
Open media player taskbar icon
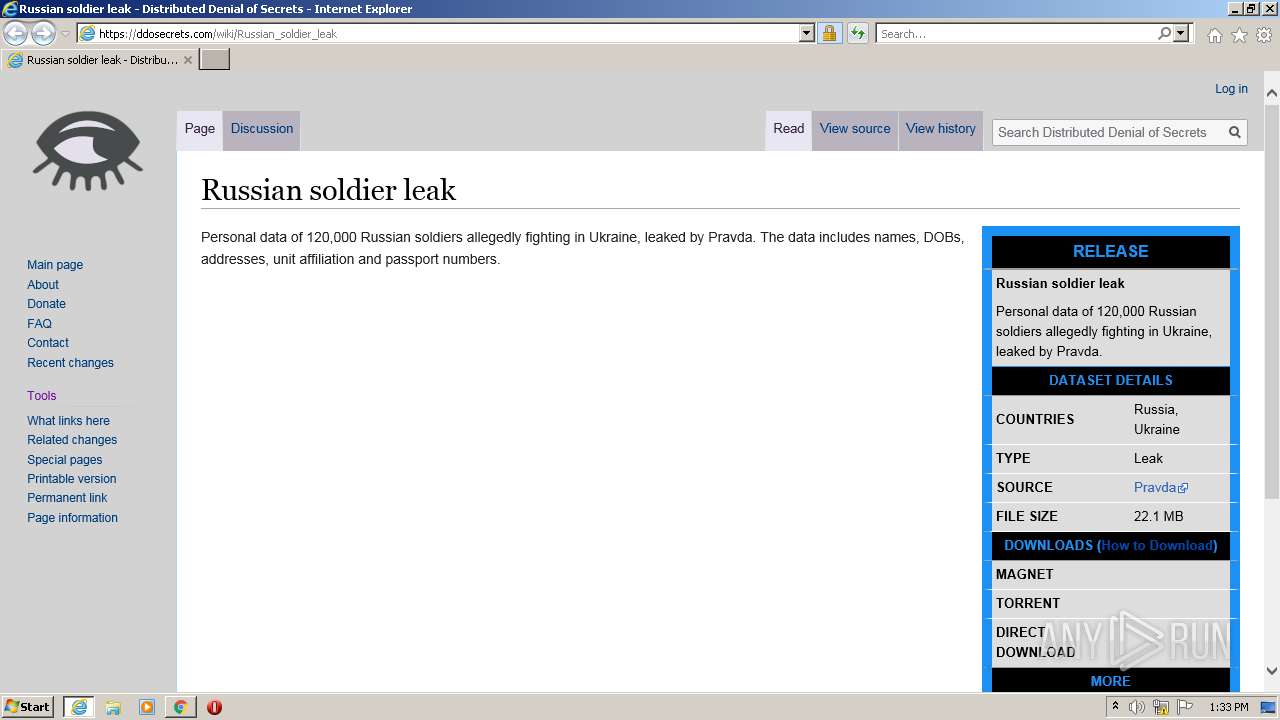click(147, 707)
